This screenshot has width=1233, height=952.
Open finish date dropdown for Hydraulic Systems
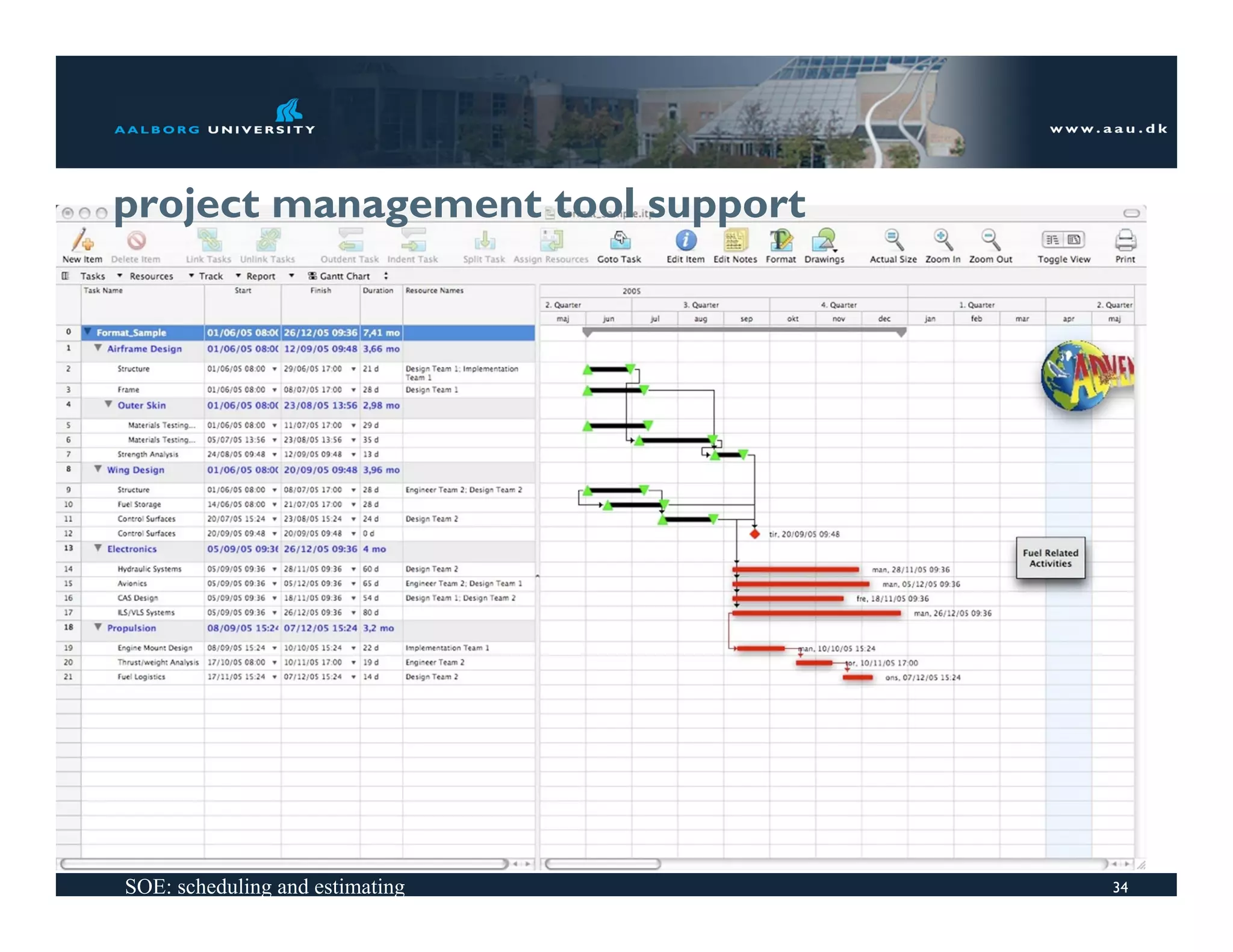point(353,569)
